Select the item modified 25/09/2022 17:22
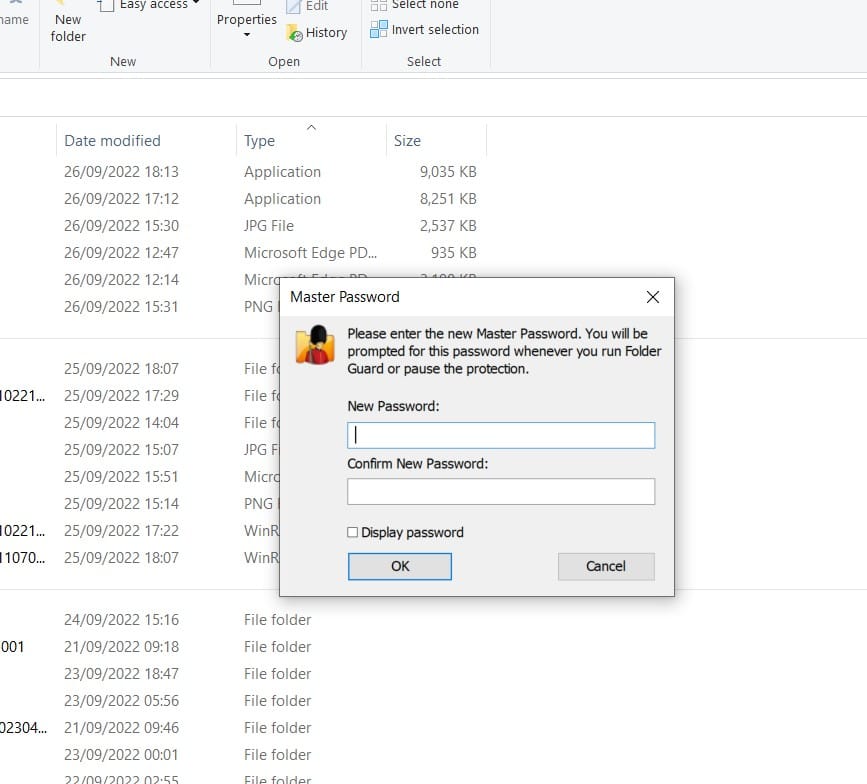This screenshot has width=867, height=784. click(x=139, y=531)
